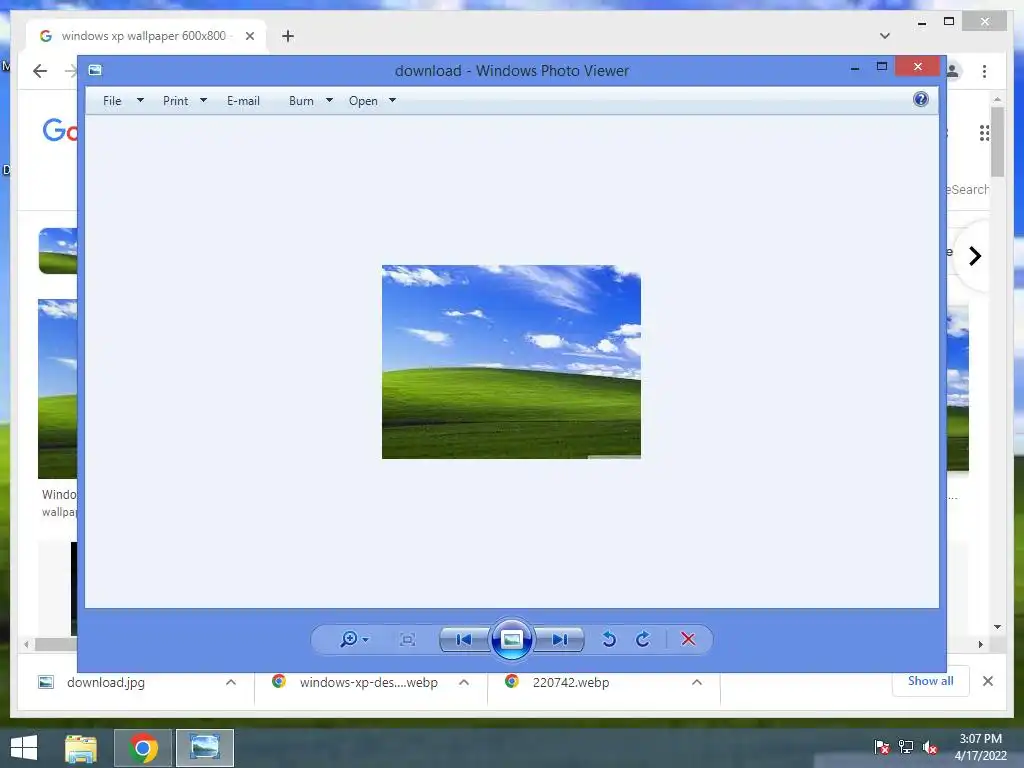Open a new Chrome tab
The width and height of the screenshot is (1024, 768).
[288, 36]
